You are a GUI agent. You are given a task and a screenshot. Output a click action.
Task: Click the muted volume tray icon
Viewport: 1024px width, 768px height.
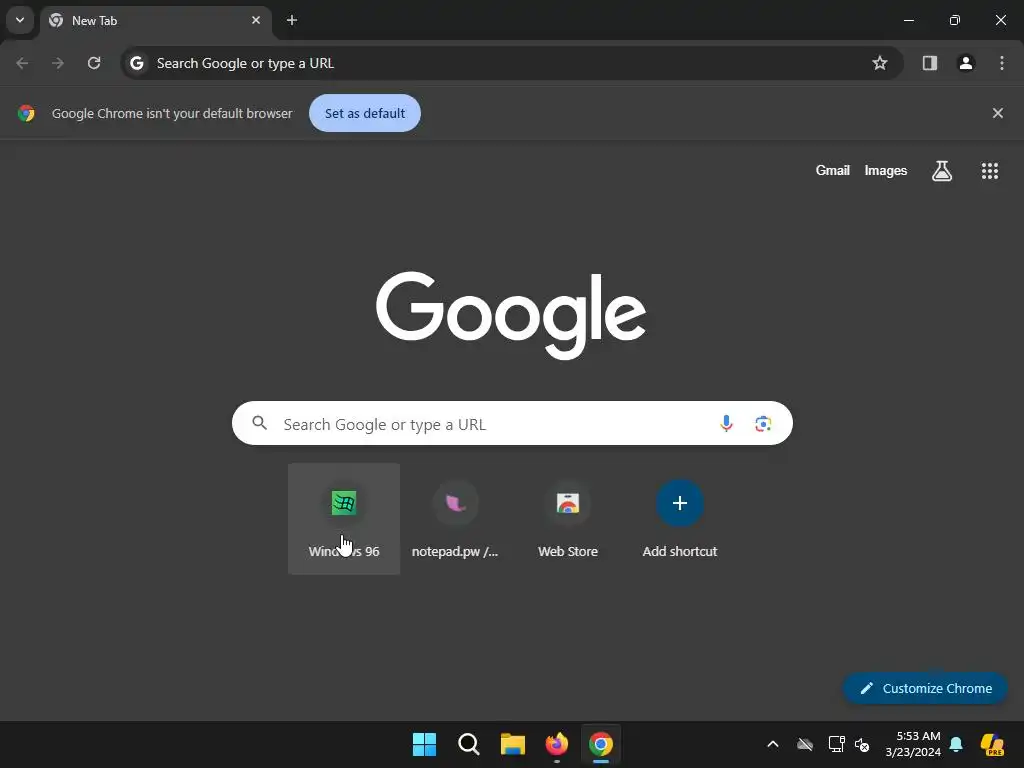point(862,744)
